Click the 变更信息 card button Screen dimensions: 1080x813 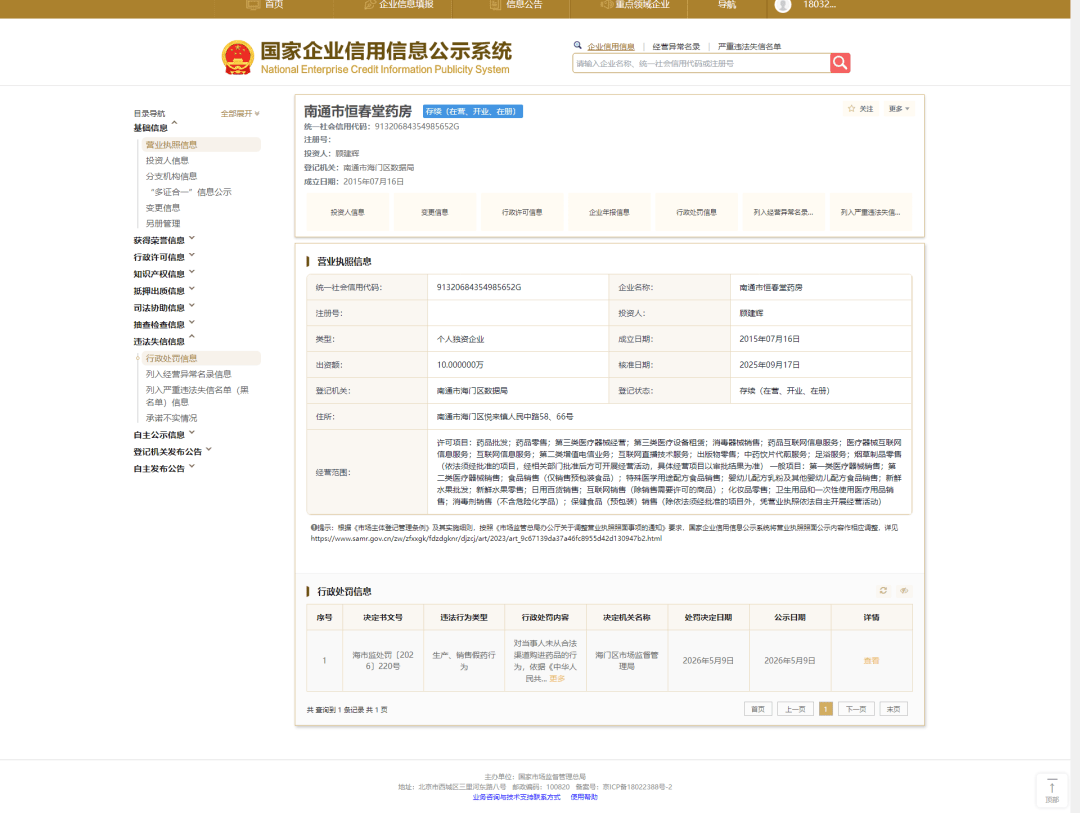pyautogui.click(x=435, y=212)
